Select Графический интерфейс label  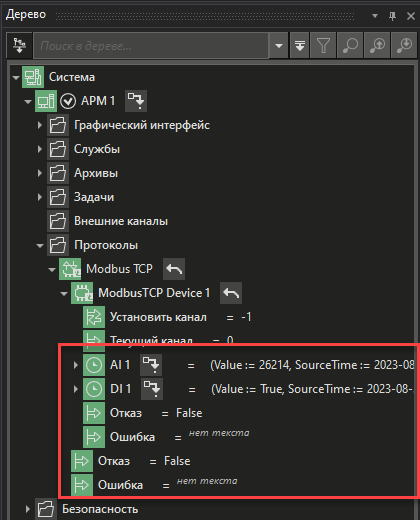pyautogui.click(x=142, y=125)
